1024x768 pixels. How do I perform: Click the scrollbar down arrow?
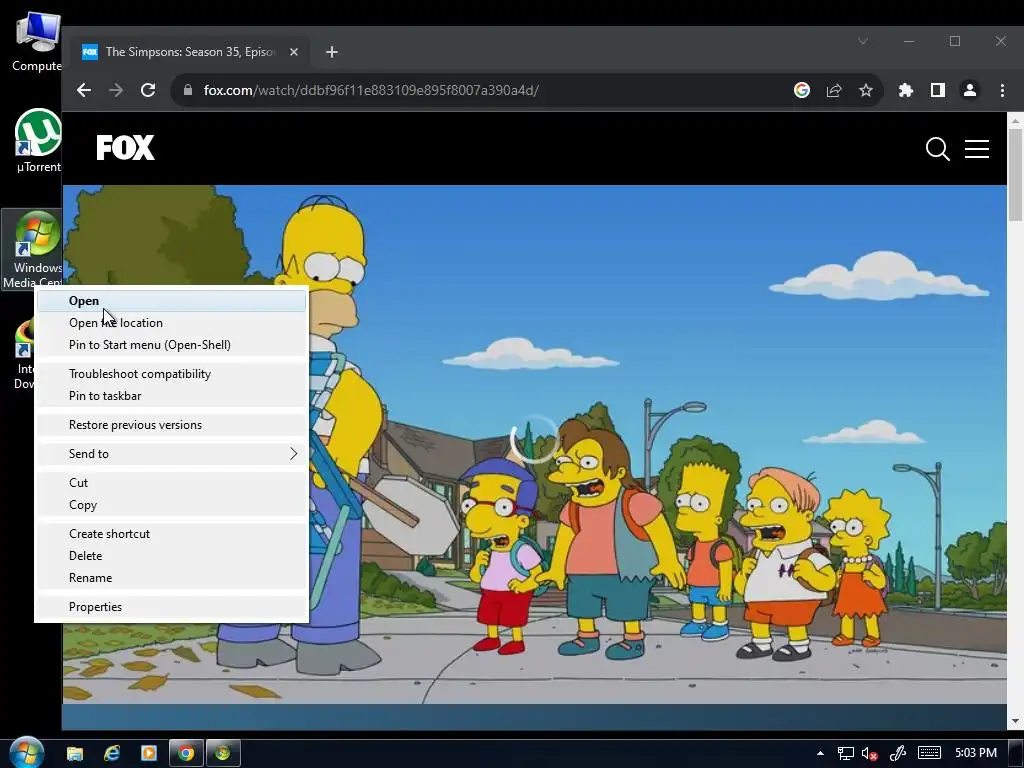coord(1015,721)
